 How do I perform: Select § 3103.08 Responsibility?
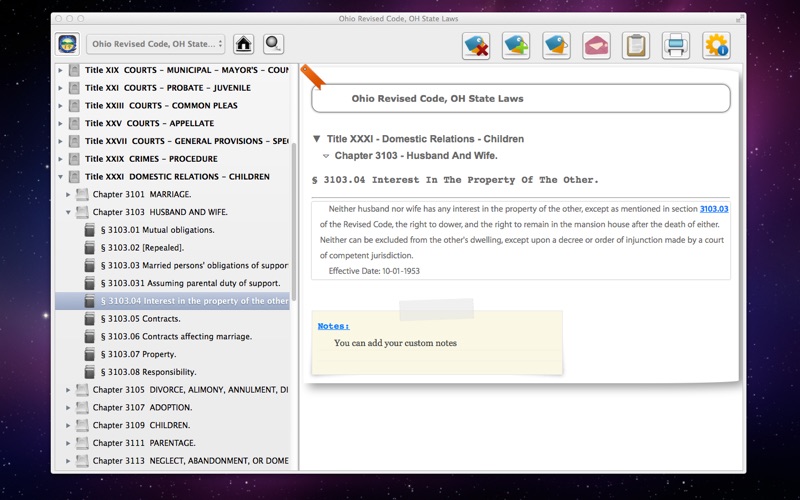pos(148,372)
